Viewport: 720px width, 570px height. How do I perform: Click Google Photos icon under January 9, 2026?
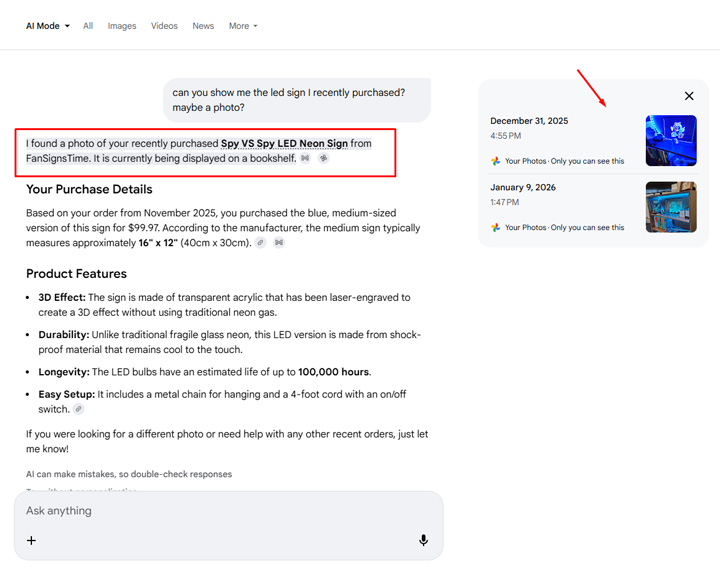pyautogui.click(x=496, y=228)
